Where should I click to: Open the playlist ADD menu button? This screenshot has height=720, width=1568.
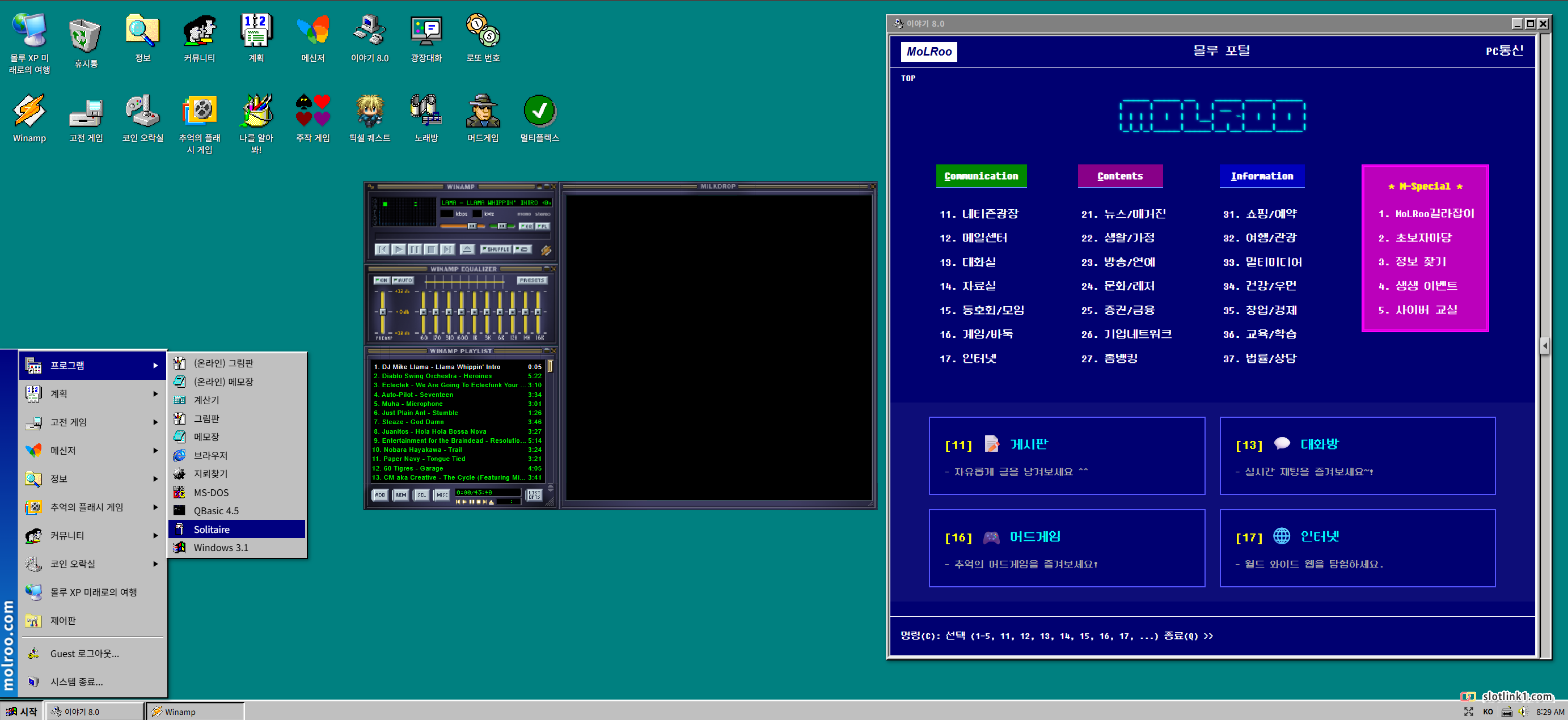pos(380,495)
